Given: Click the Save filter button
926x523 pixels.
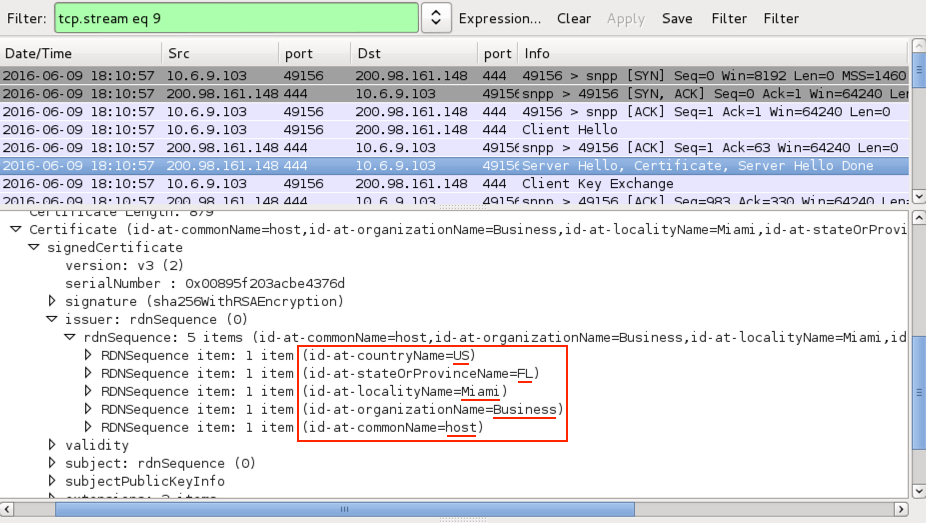Looking at the screenshot, I should click(x=677, y=18).
